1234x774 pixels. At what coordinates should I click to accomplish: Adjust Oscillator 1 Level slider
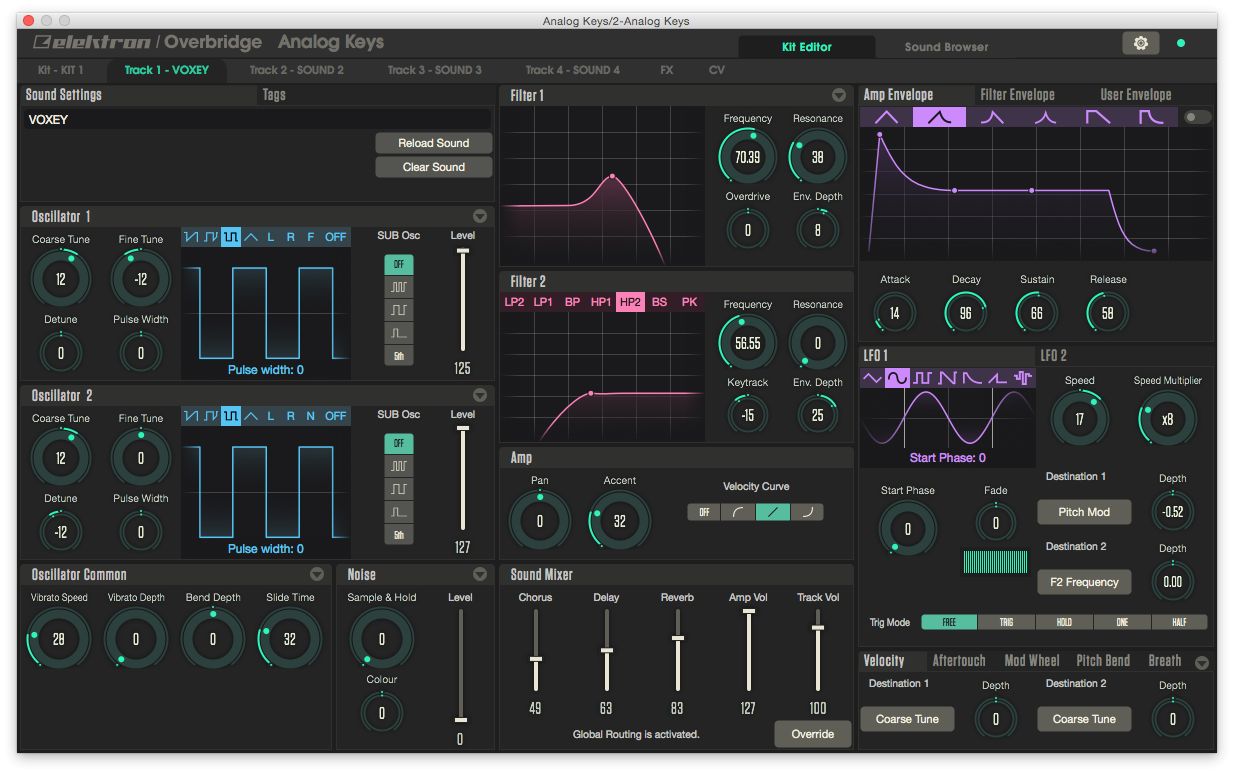462,300
